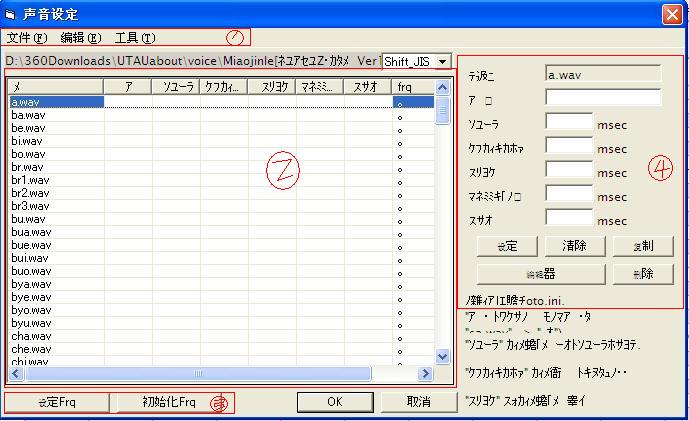Select the bue.wav row
The image size is (689, 421).
pyautogui.click(x=222, y=245)
